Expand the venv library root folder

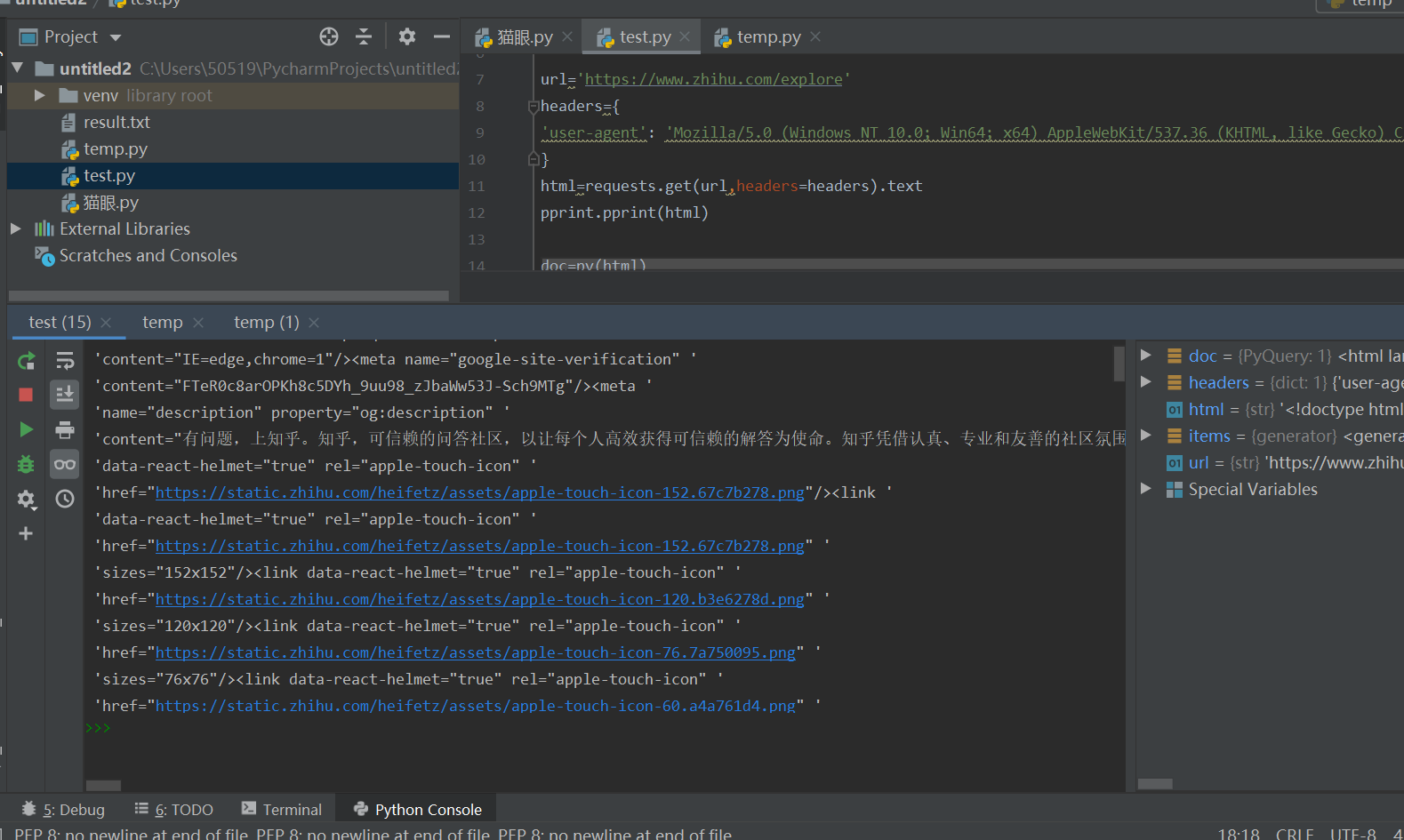pos(40,95)
